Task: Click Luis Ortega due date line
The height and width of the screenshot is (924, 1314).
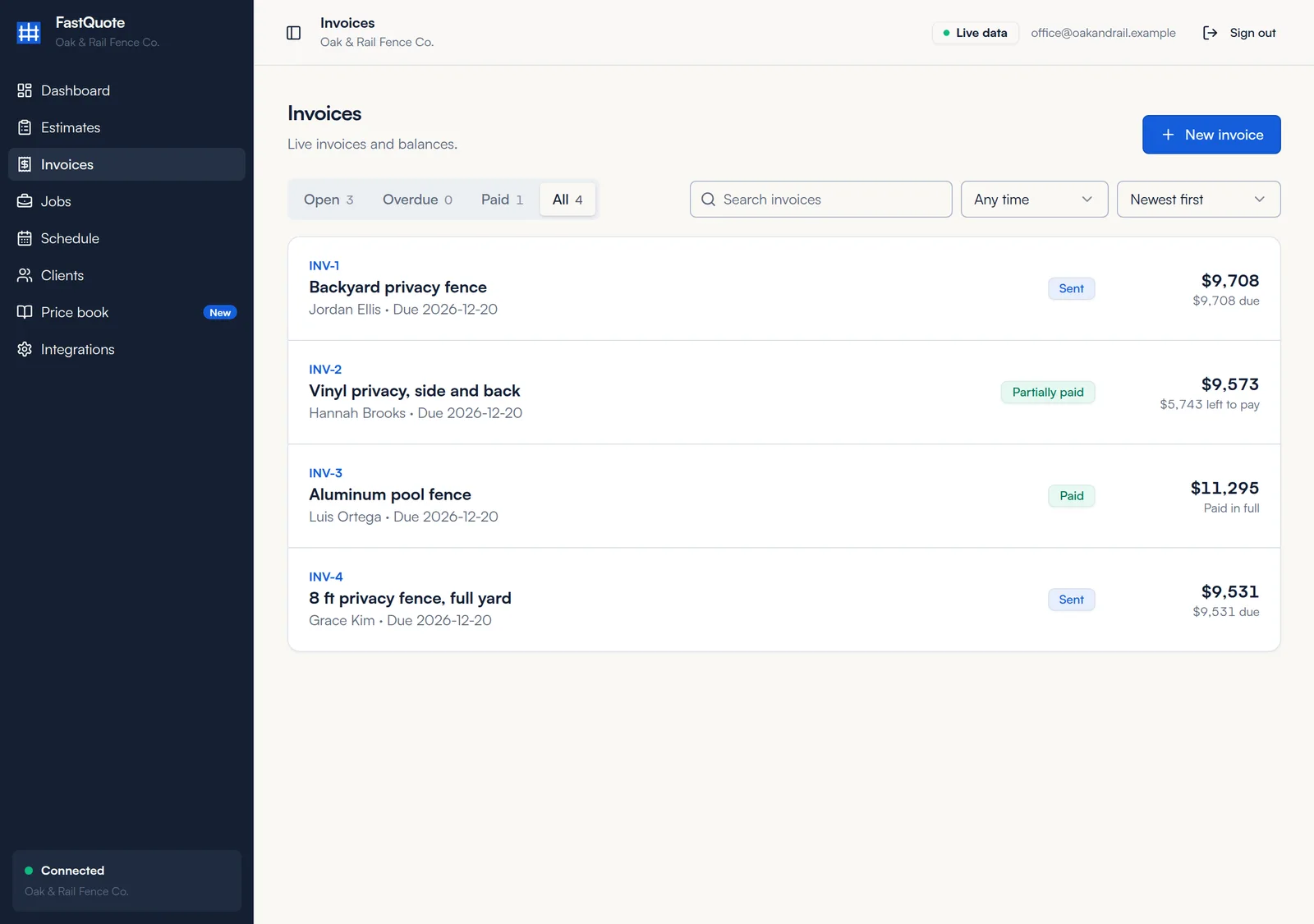Action: tap(403, 517)
